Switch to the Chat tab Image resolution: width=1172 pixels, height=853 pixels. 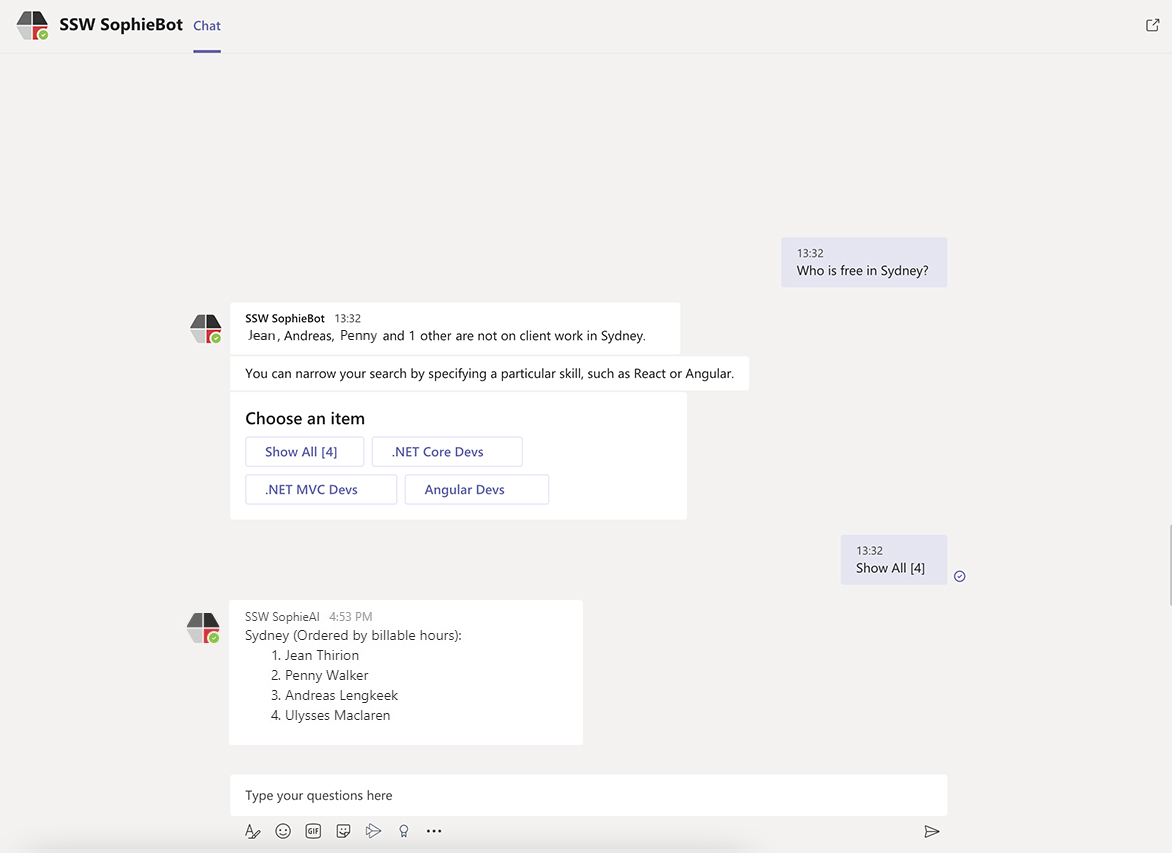pyautogui.click(x=207, y=26)
